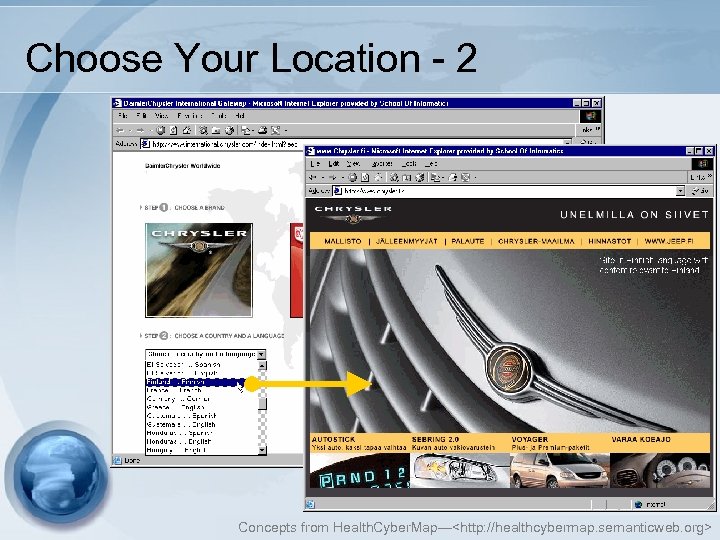Click the Chrysler.fi address URL field

click(x=509, y=191)
